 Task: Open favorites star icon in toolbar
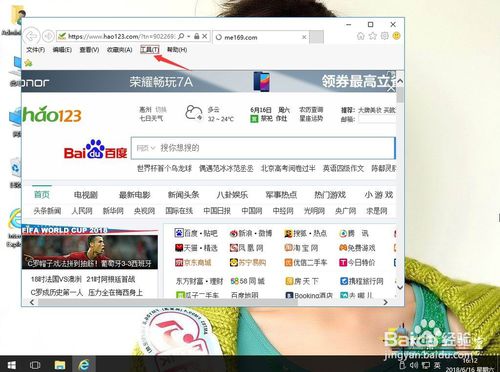coord(372,36)
